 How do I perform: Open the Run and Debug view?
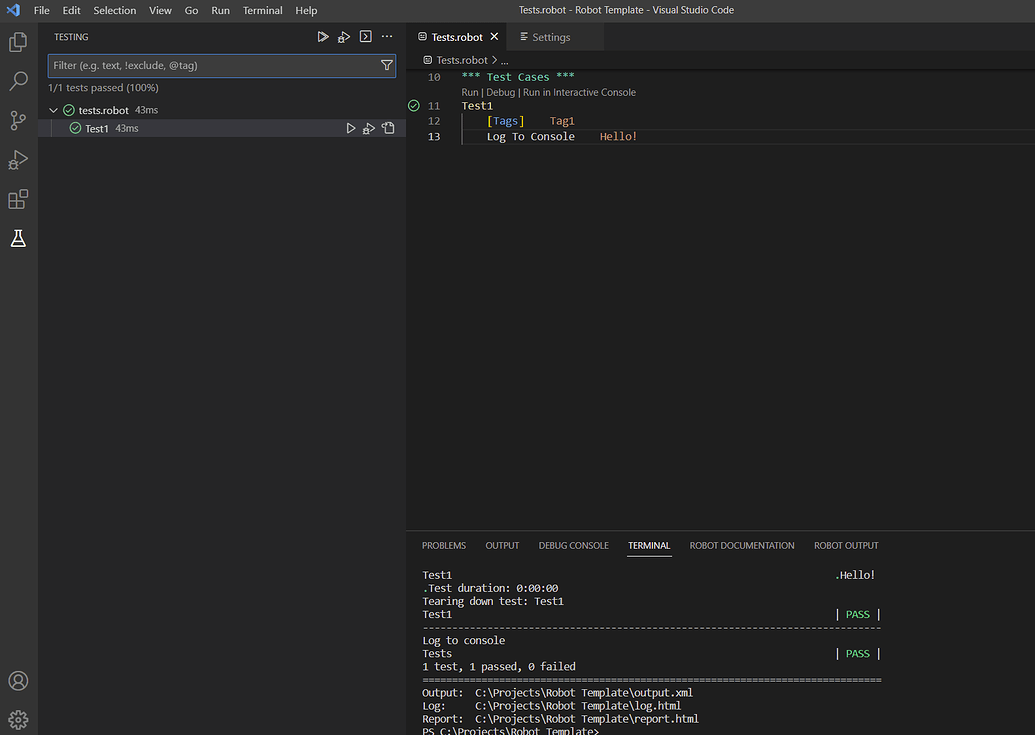pos(18,160)
